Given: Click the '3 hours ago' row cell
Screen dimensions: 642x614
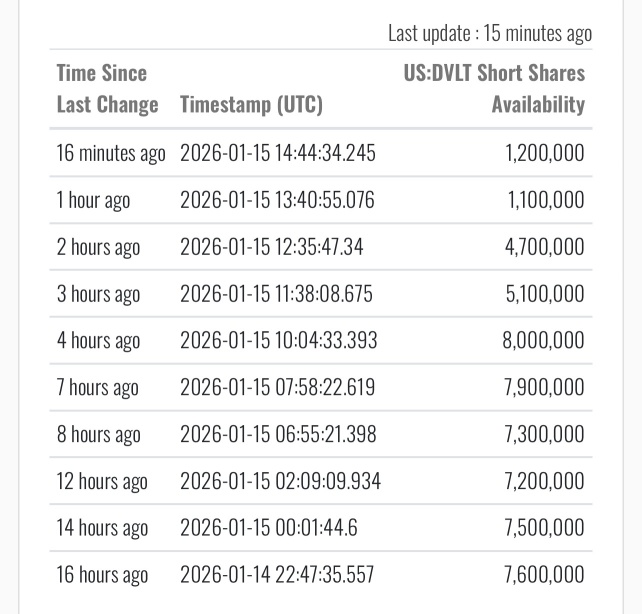Looking at the screenshot, I should pyautogui.click(x=98, y=294).
